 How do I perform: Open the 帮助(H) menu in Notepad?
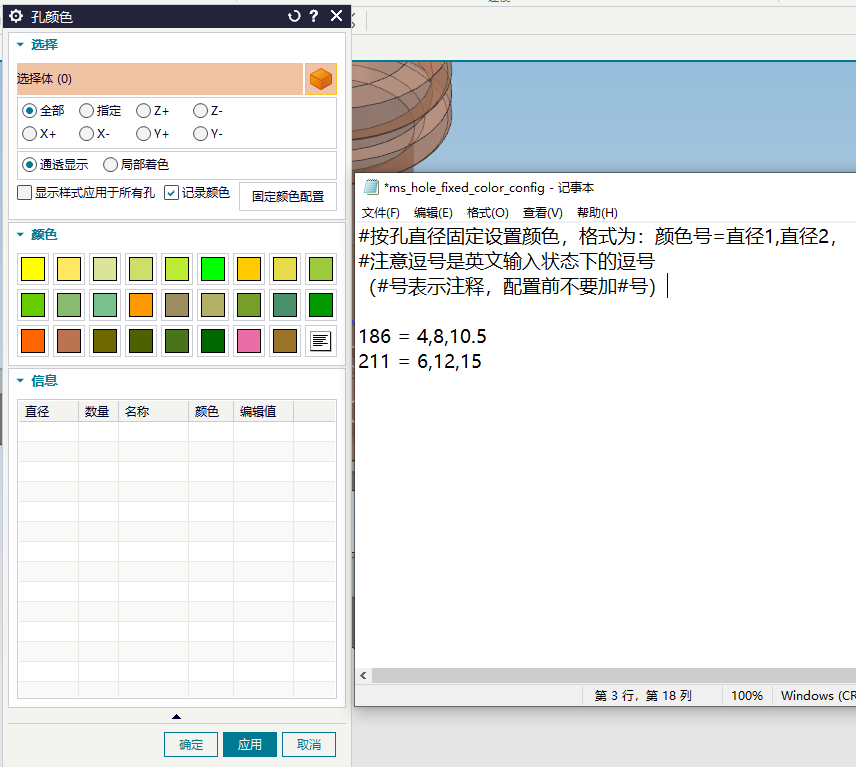[x=597, y=213]
